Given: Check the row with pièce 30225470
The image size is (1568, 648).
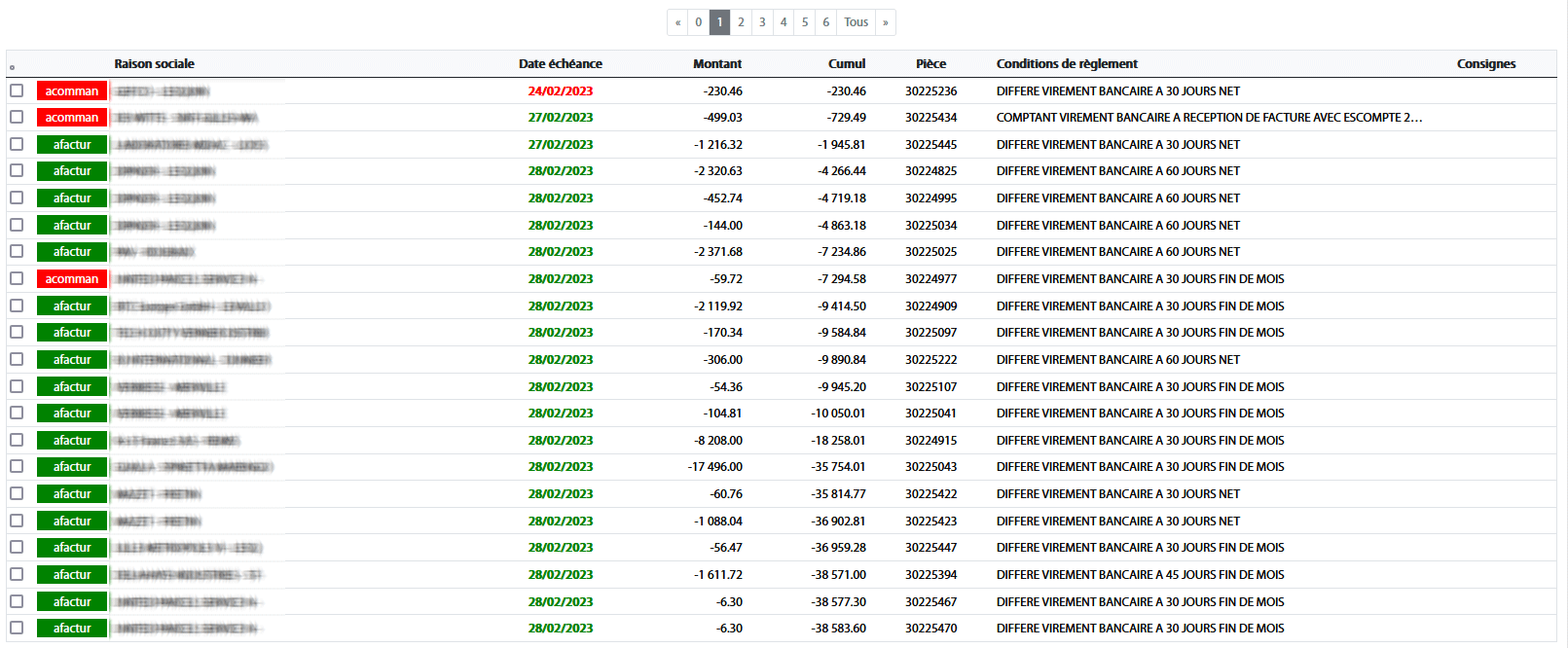Looking at the screenshot, I should [x=17, y=628].
